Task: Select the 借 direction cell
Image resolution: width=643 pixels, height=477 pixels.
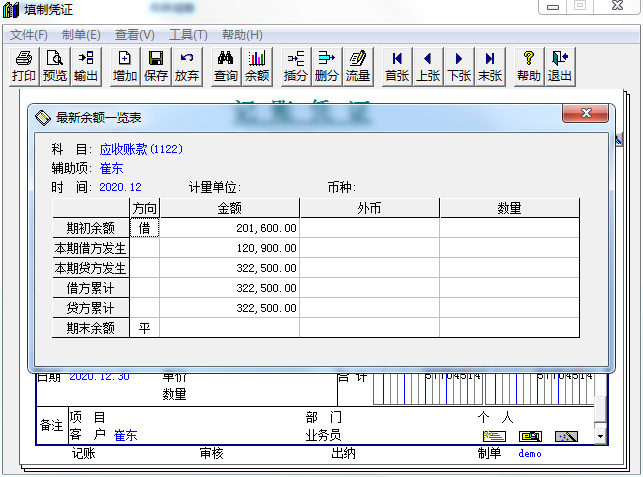Action: pyautogui.click(x=144, y=228)
